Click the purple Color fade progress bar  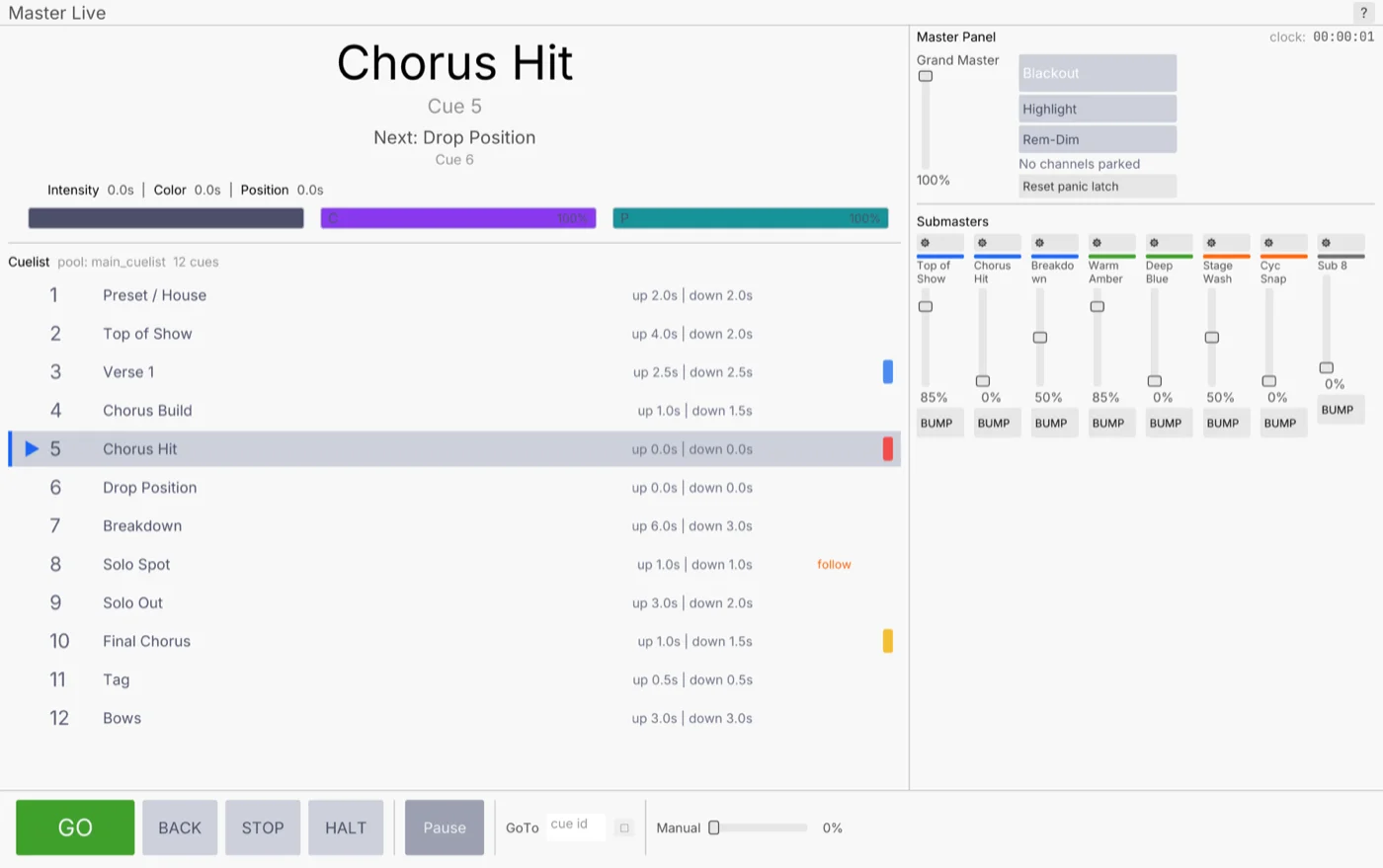(x=458, y=218)
